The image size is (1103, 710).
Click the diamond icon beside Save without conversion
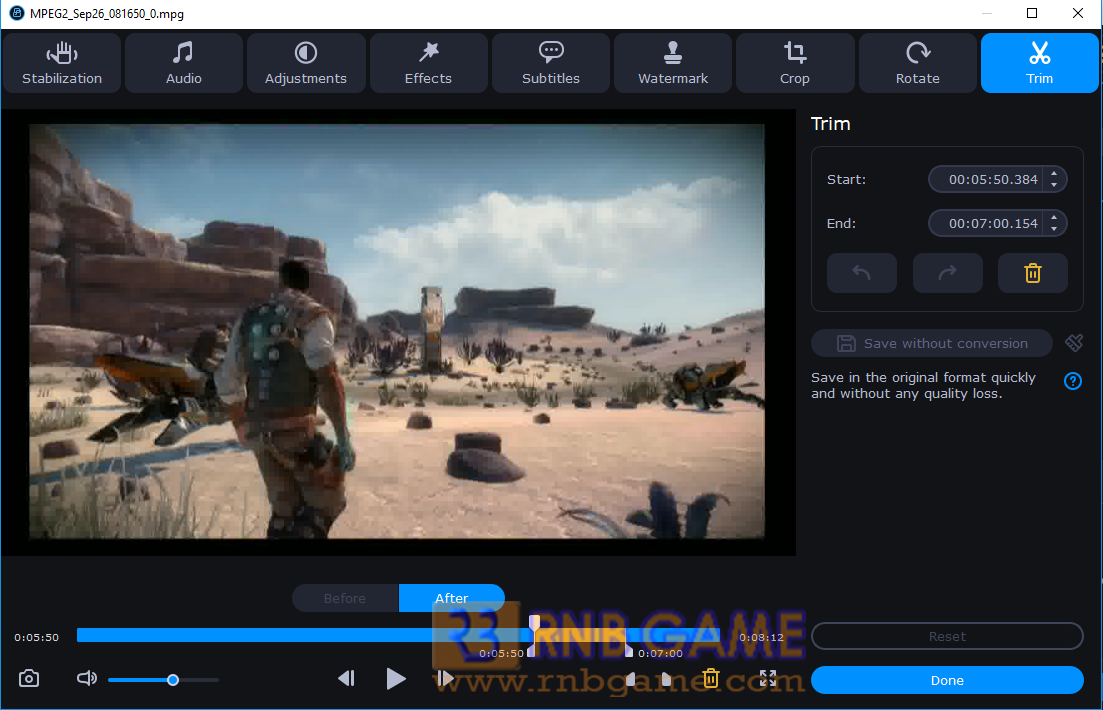pyautogui.click(x=1074, y=343)
